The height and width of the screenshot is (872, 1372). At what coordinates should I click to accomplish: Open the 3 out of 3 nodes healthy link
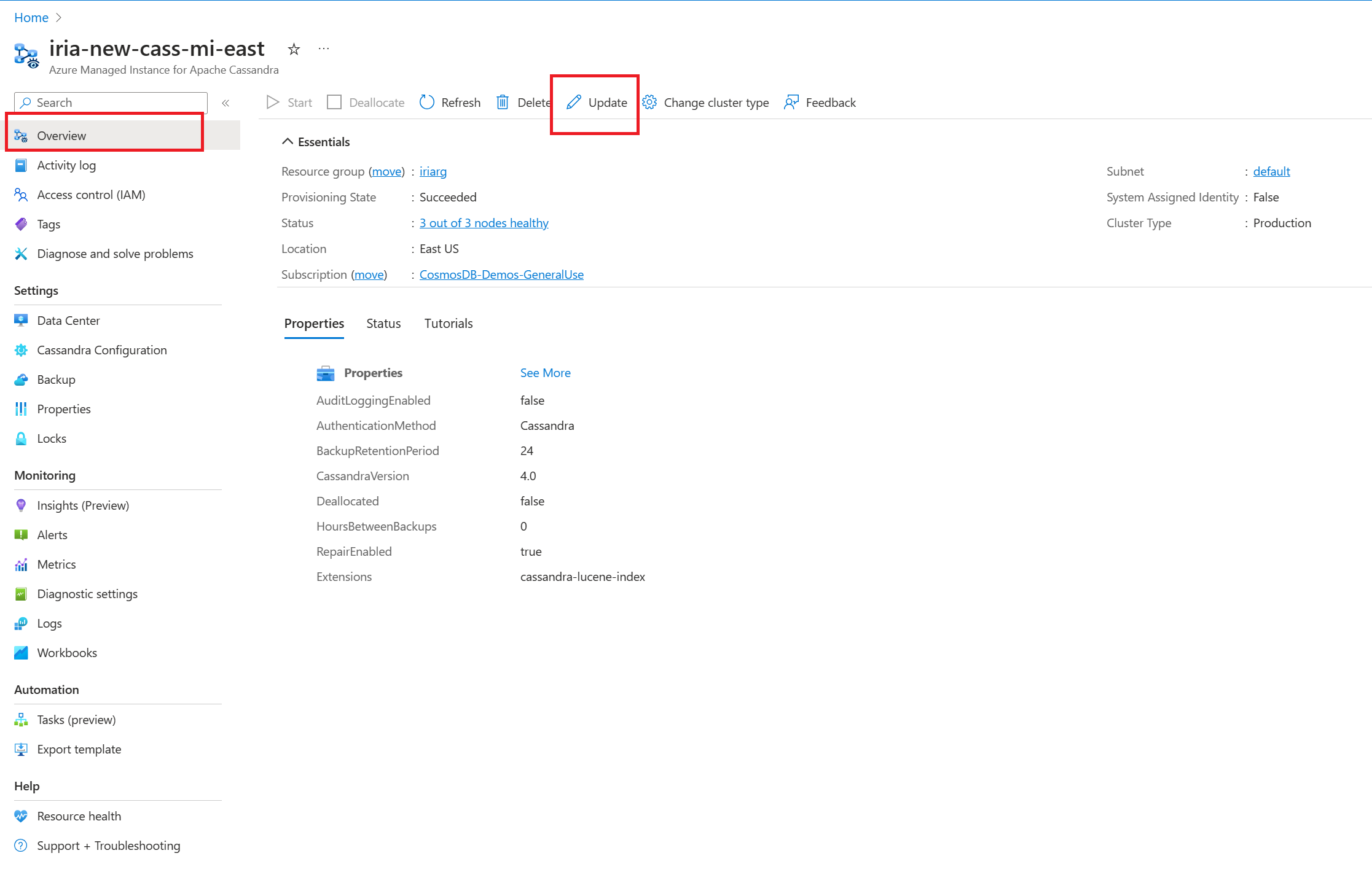click(x=484, y=222)
